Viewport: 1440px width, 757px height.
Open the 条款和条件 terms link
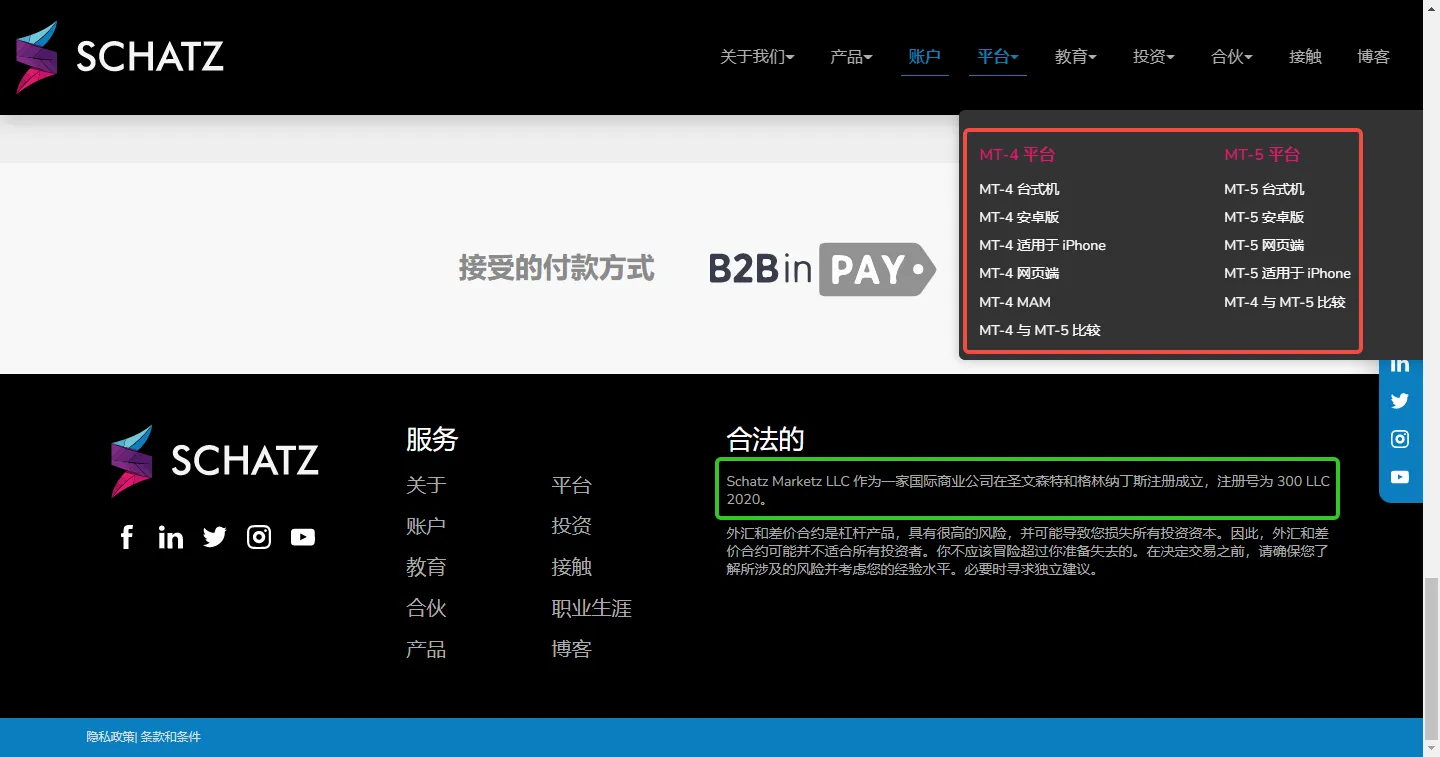click(171, 737)
